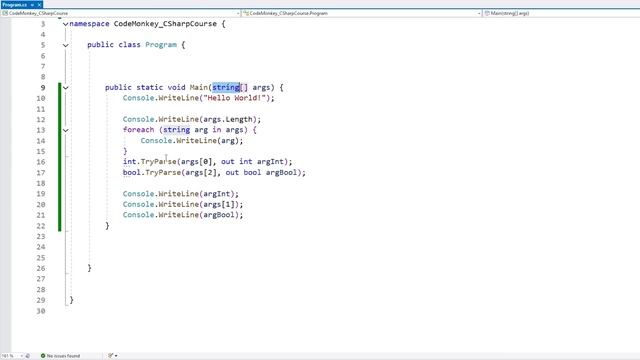Click the "Hello World!" string literal
Image resolution: width=640 pixels, height=360 pixels.
click(235, 98)
